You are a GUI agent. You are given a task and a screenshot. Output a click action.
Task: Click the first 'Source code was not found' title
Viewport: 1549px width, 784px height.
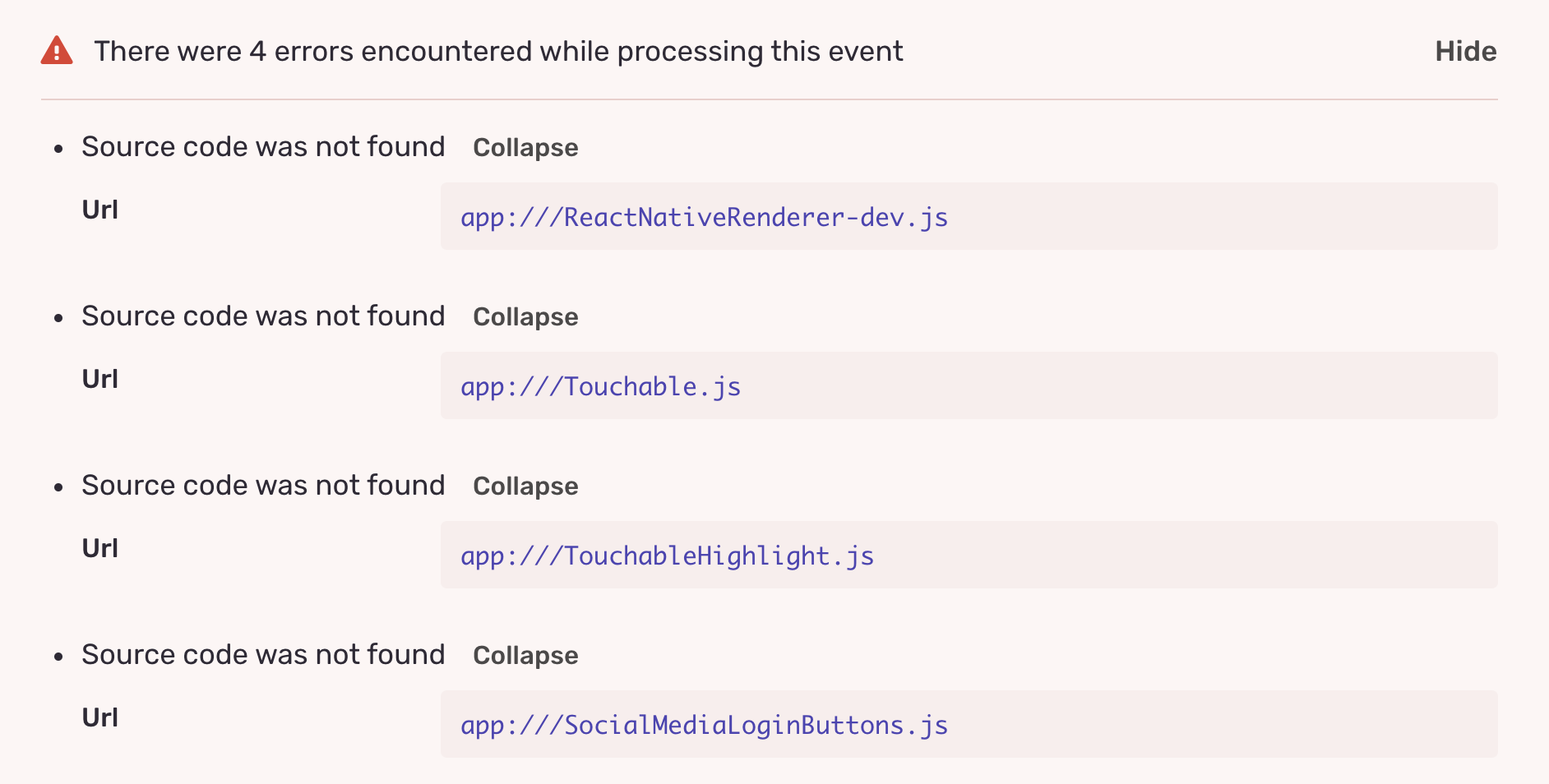pos(263,147)
